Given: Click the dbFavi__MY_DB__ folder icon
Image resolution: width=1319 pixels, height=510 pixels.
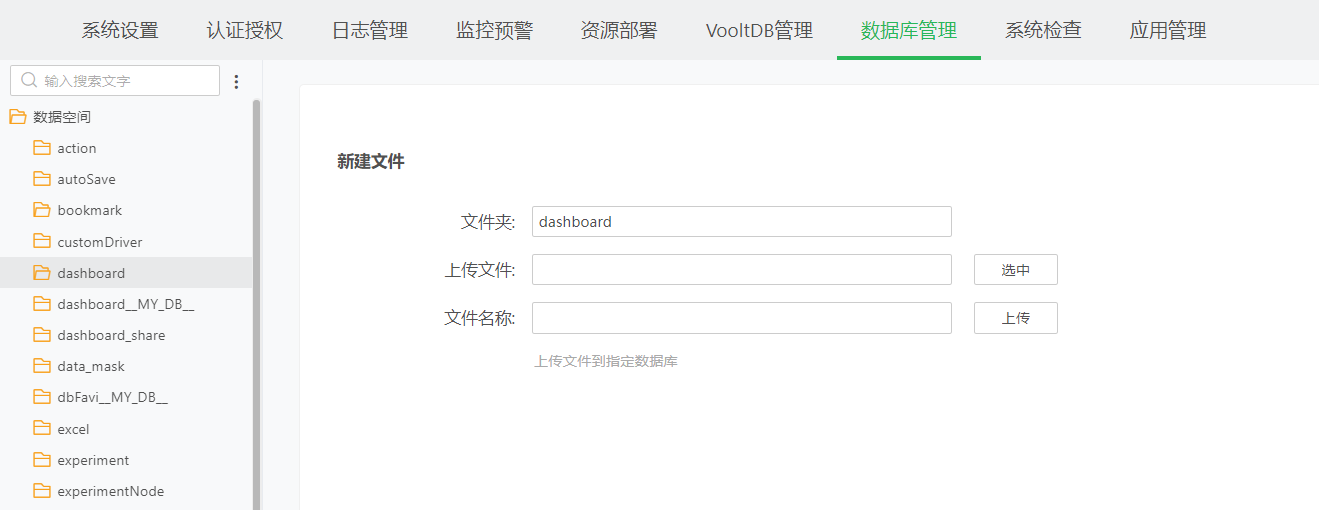Looking at the screenshot, I should pyautogui.click(x=41, y=396).
